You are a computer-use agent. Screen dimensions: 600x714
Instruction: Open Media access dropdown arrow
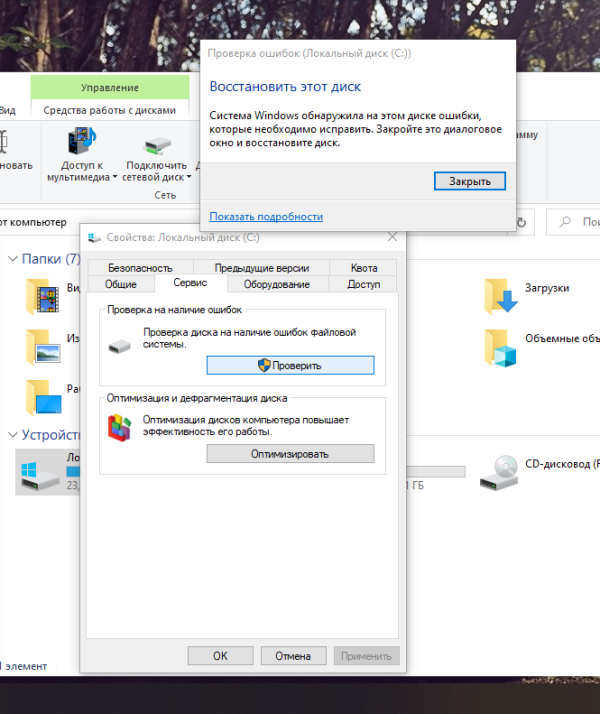coord(115,177)
